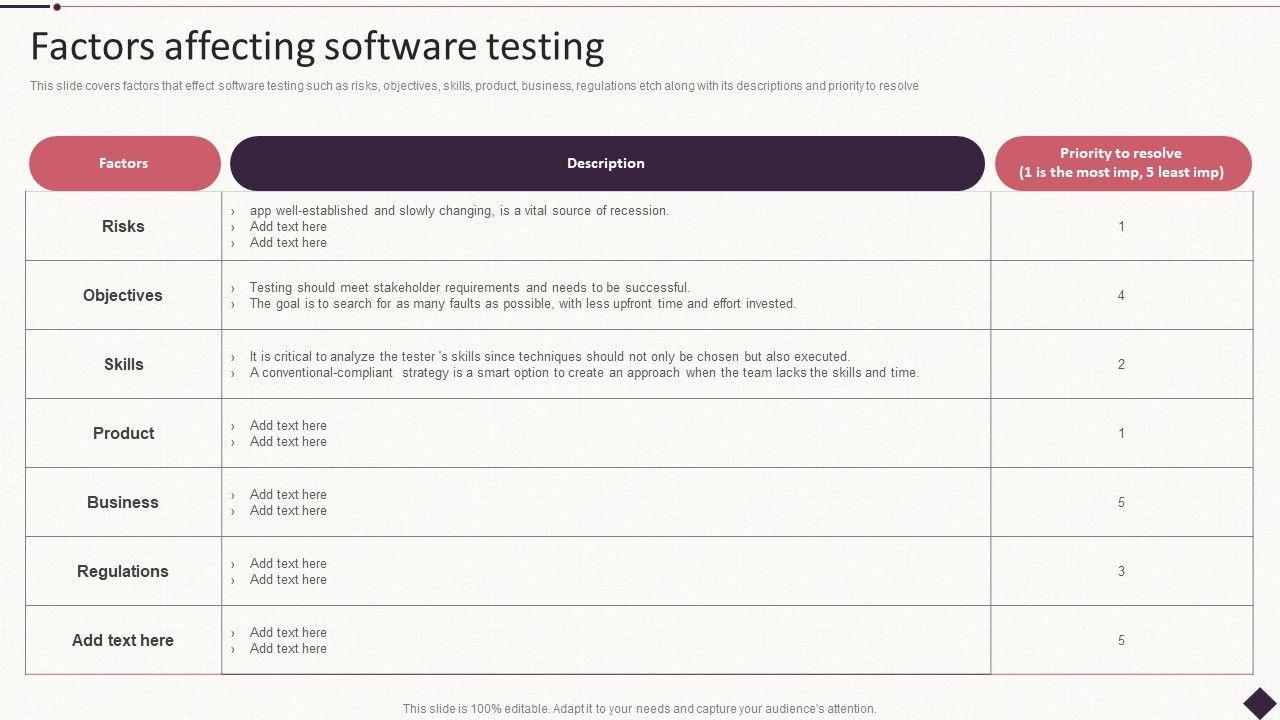Screen dimensions: 1280x720
Task: Click the stakeholder requirements bullet text
Action: pyautogui.click(x=469, y=288)
